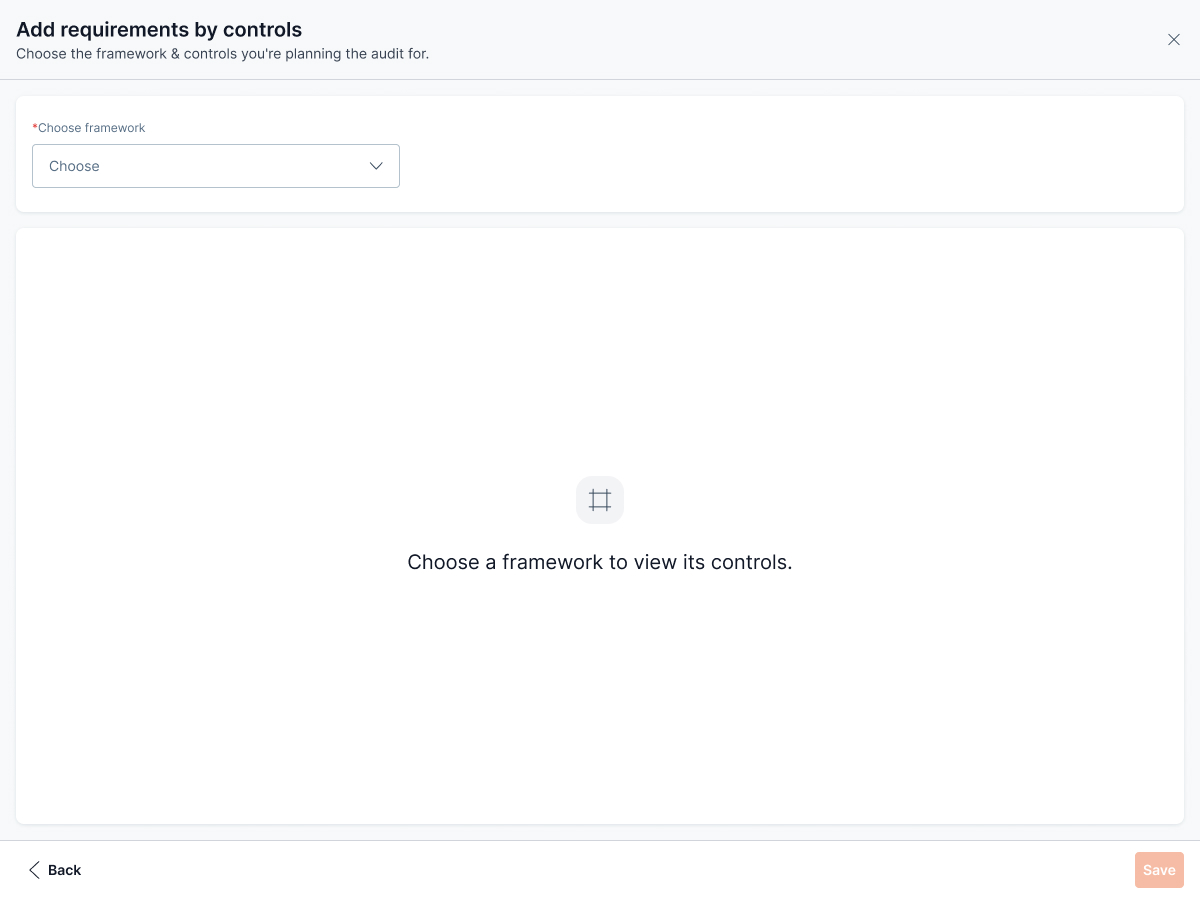
Task: Open the Choose framework dropdown
Action: [x=215, y=166]
